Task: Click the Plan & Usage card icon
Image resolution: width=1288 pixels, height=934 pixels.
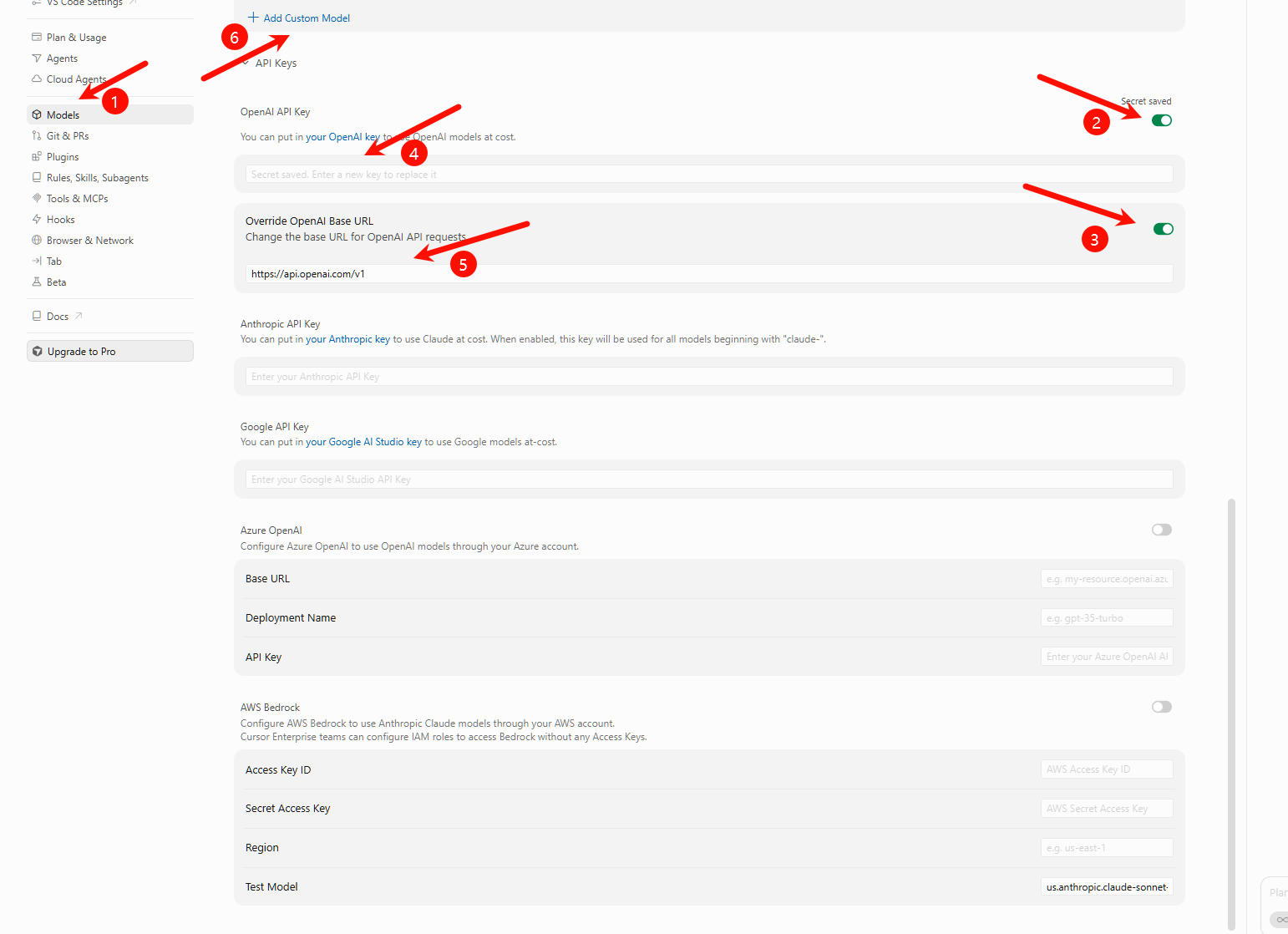Action: pos(37,37)
